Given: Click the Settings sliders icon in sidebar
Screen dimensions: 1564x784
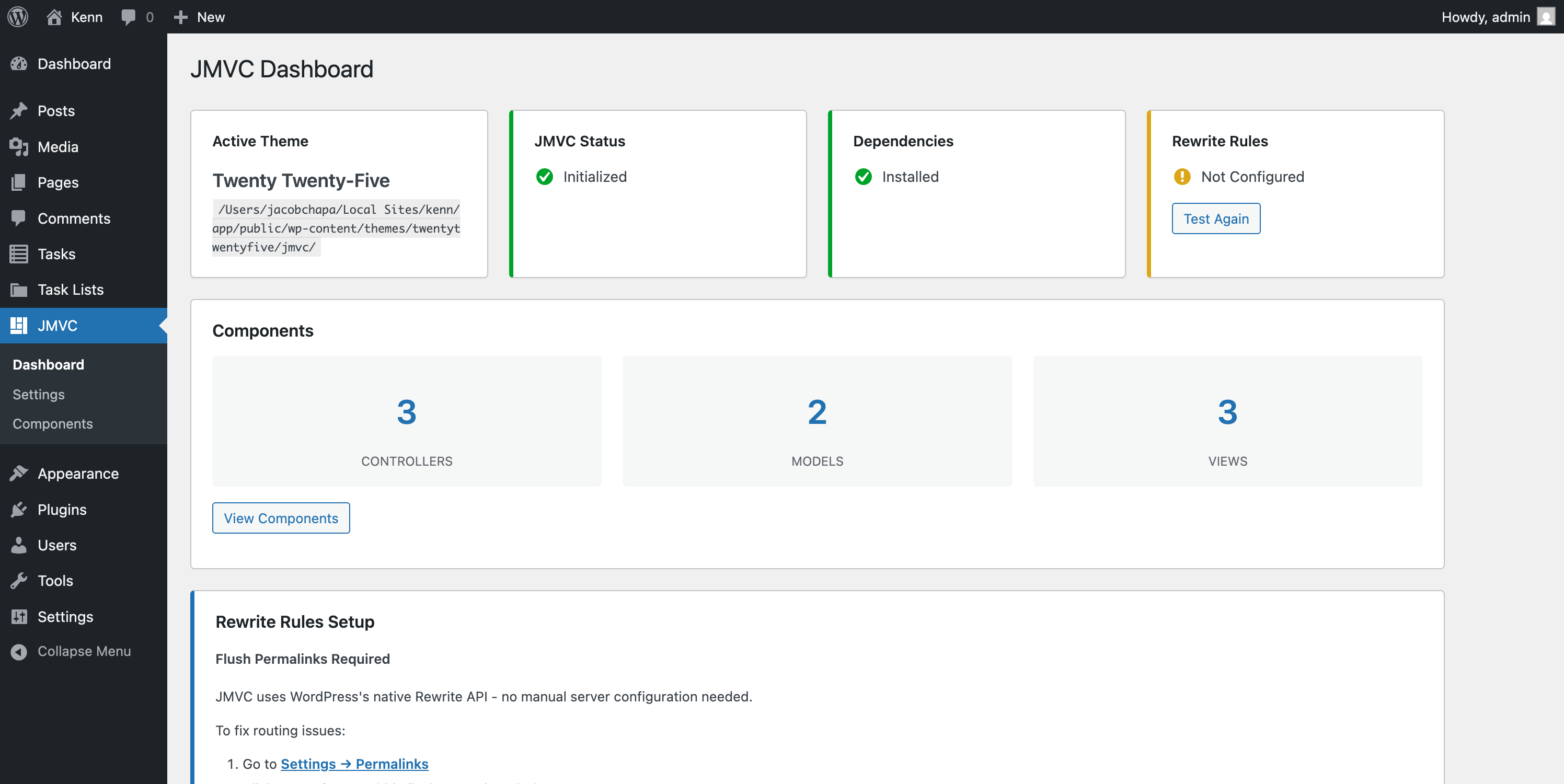Looking at the screenshot, I should (x=19, y=616).
